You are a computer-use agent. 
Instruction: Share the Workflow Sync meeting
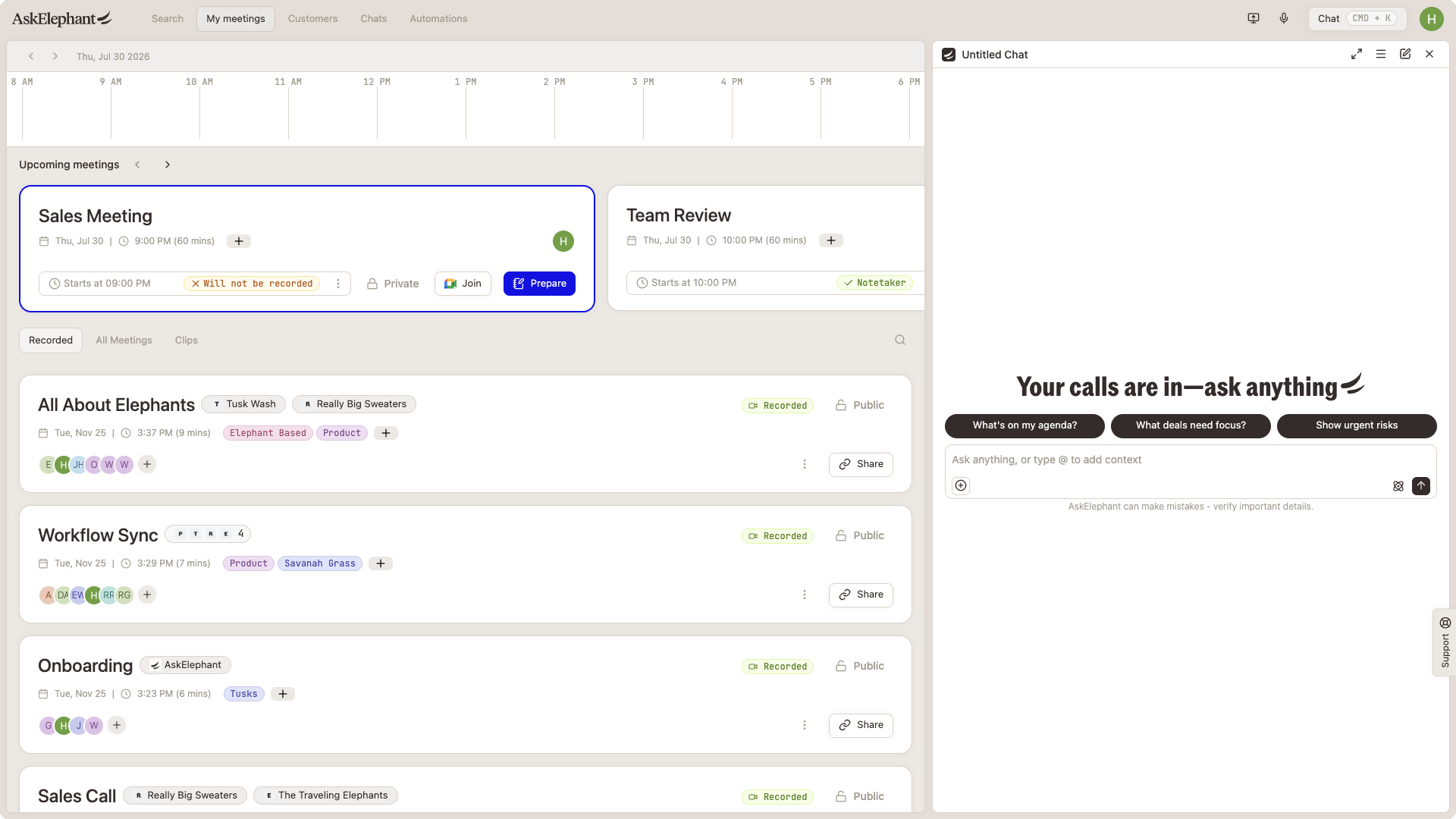pyautogui.click(x=861, y=595)
